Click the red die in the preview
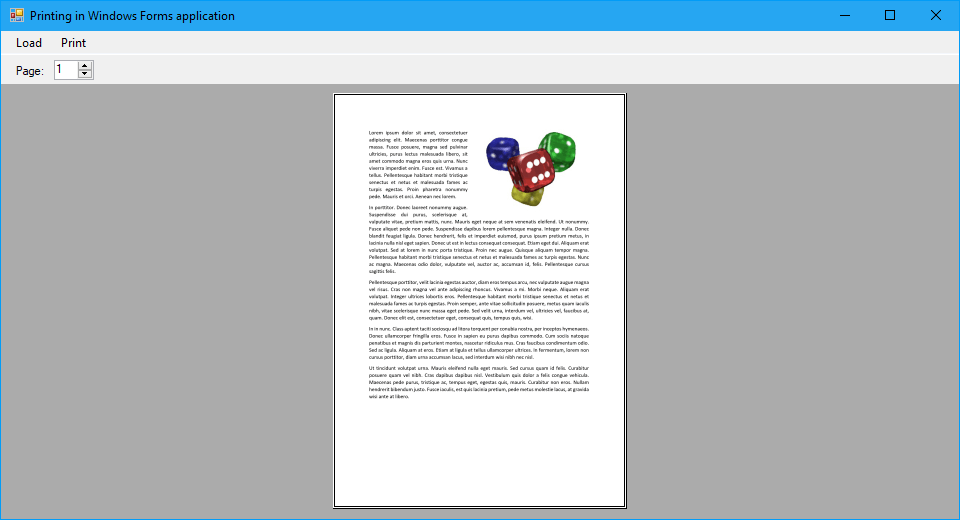This screenshot has height=520, width=960. pyautogui.click(x=531, y=168)
